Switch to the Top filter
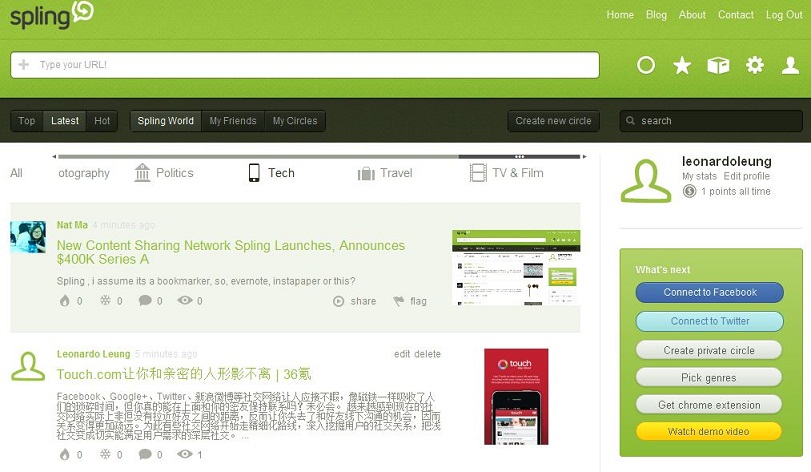The width and height of the screenshot is (811, 472). [27, 121]
